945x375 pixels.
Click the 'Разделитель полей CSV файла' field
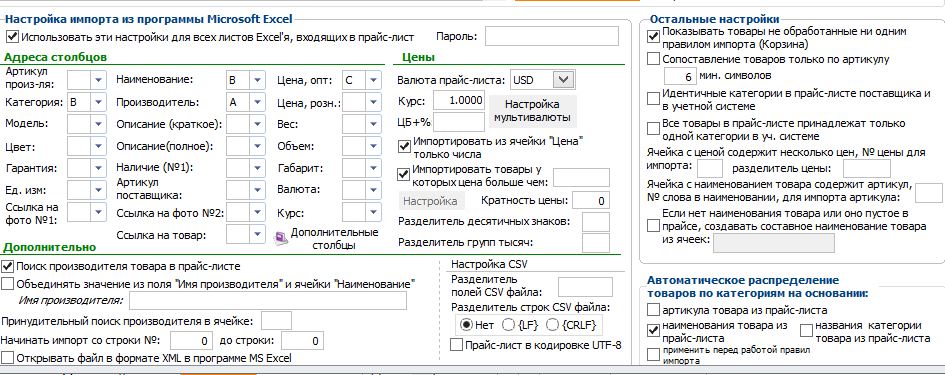pyautogui.click(x=585, y=287)
